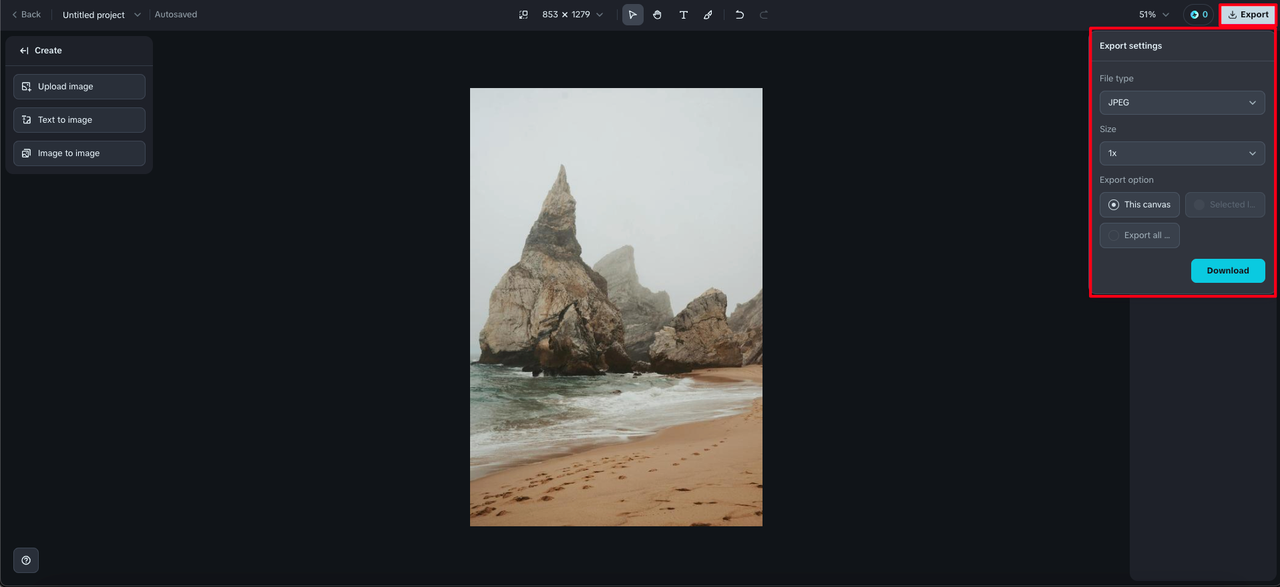The height and width of the screenshot is (587, 1280).
Task: Select the This canvas export option
Action: [x=1139, y=205]
